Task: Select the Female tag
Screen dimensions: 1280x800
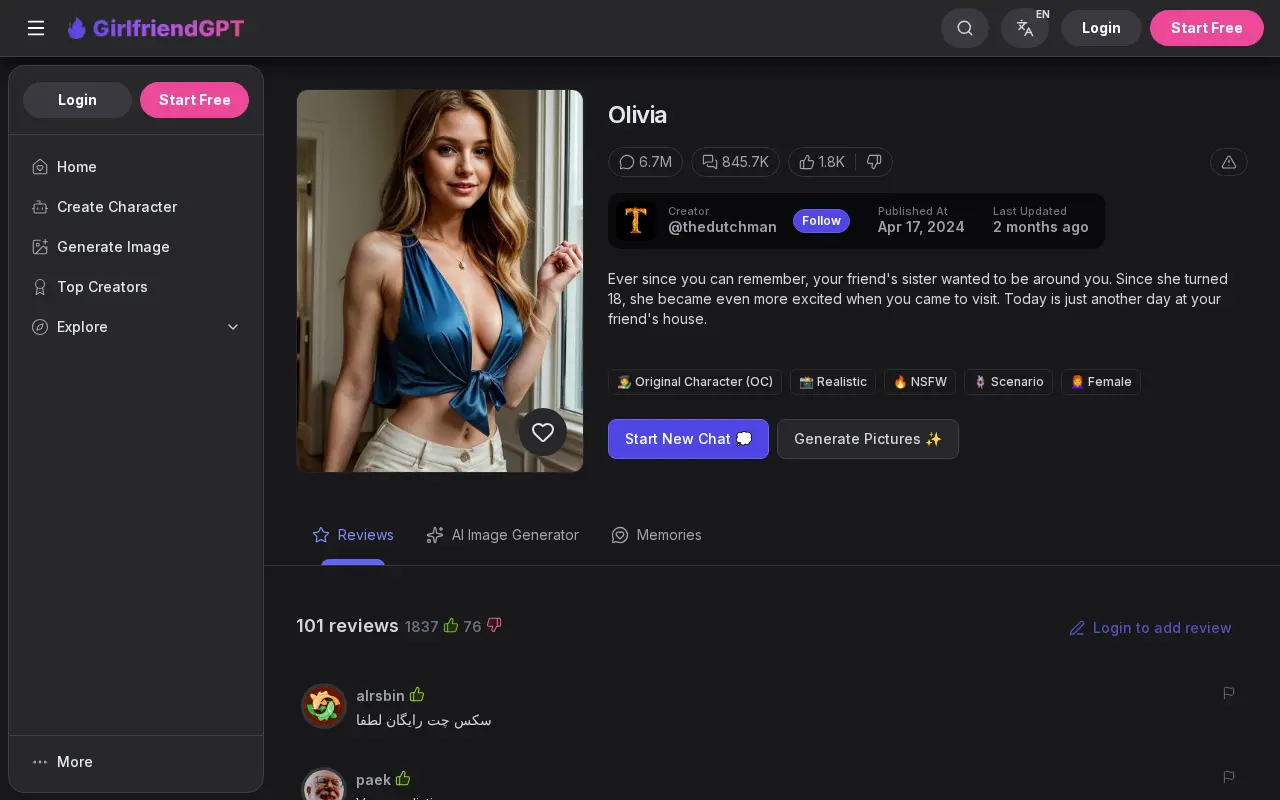Action: pos(1101,382)
